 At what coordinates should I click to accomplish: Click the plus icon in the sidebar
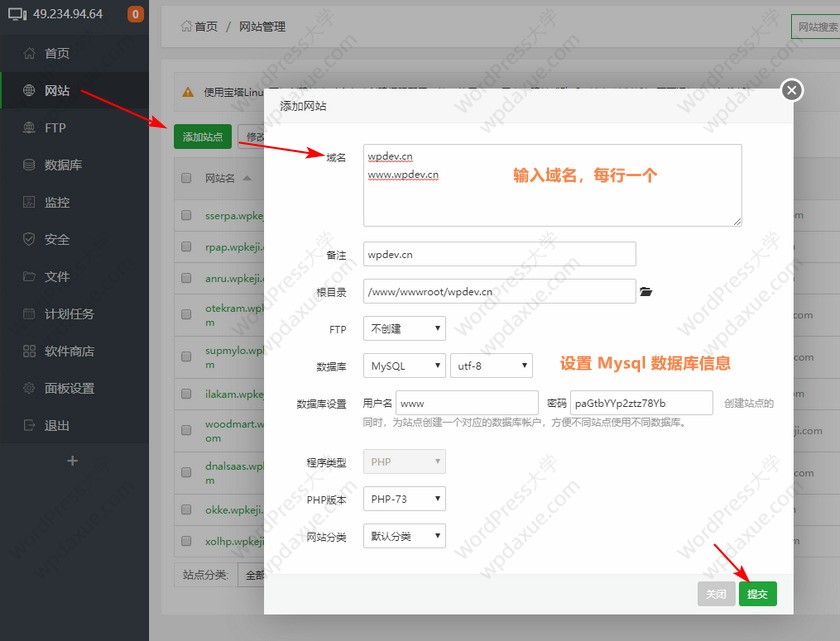coord(72,461)
